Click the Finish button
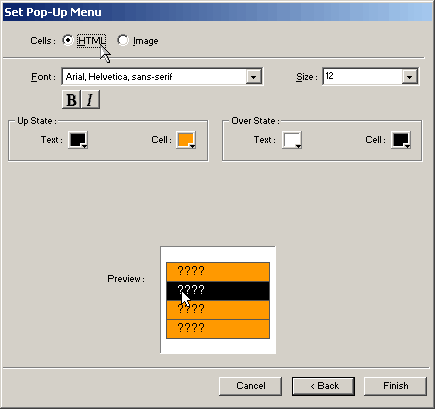 (395, 386)
